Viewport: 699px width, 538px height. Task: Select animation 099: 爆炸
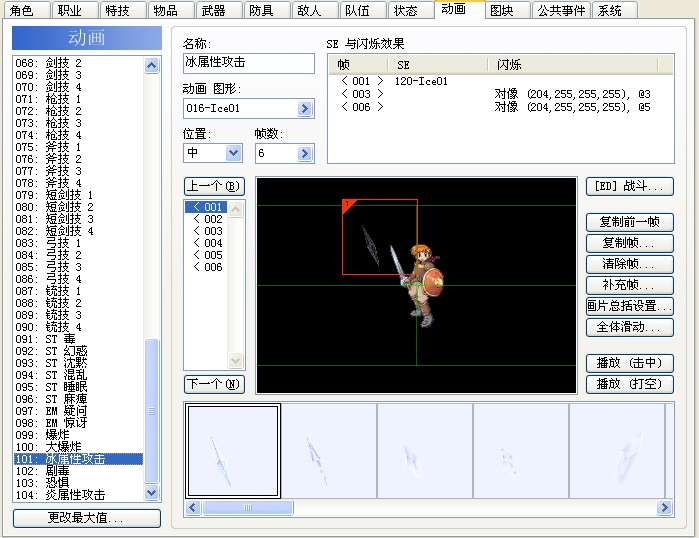click(78, 435)
